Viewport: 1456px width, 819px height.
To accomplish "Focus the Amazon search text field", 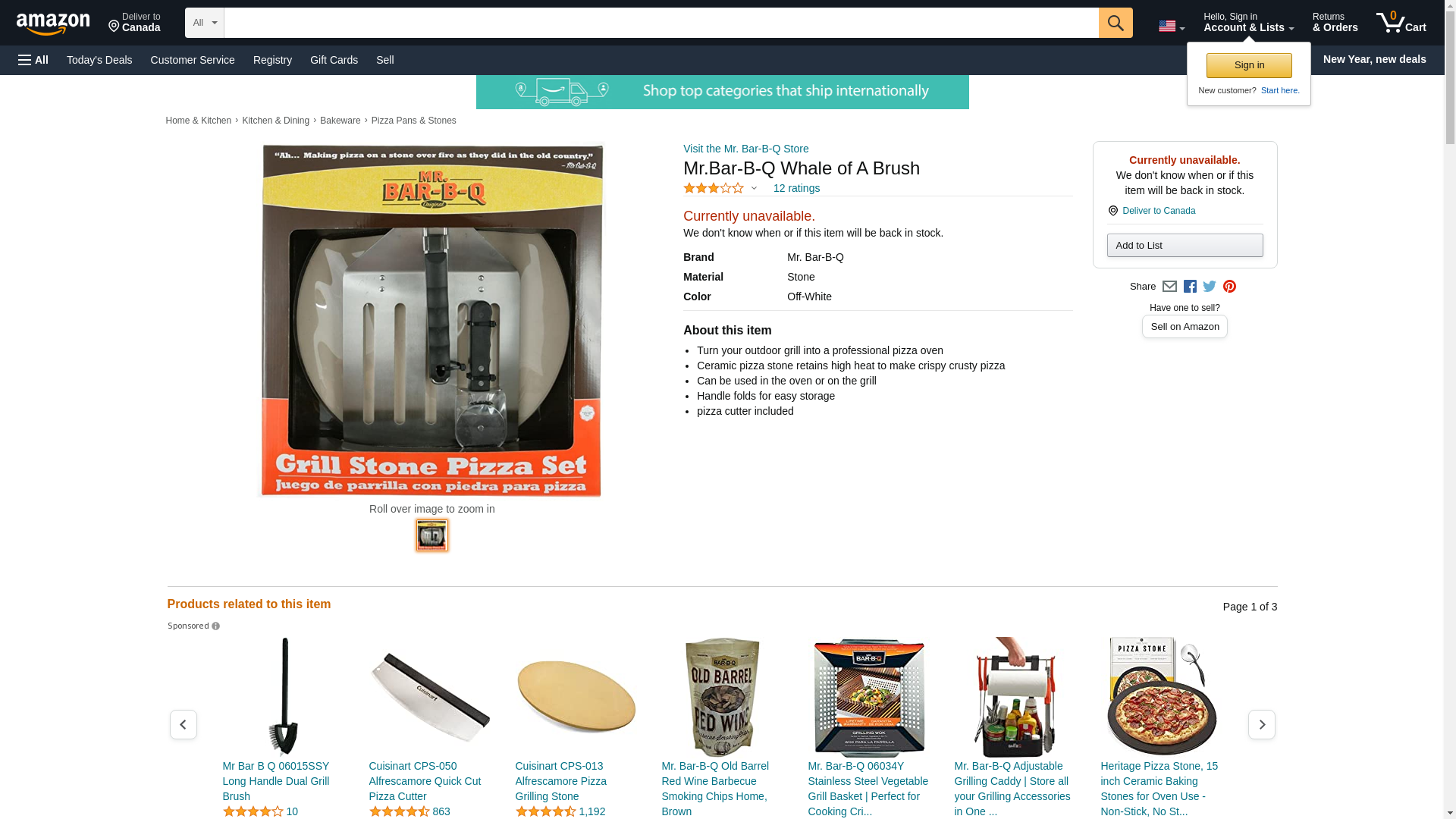I will coord(661,23).
